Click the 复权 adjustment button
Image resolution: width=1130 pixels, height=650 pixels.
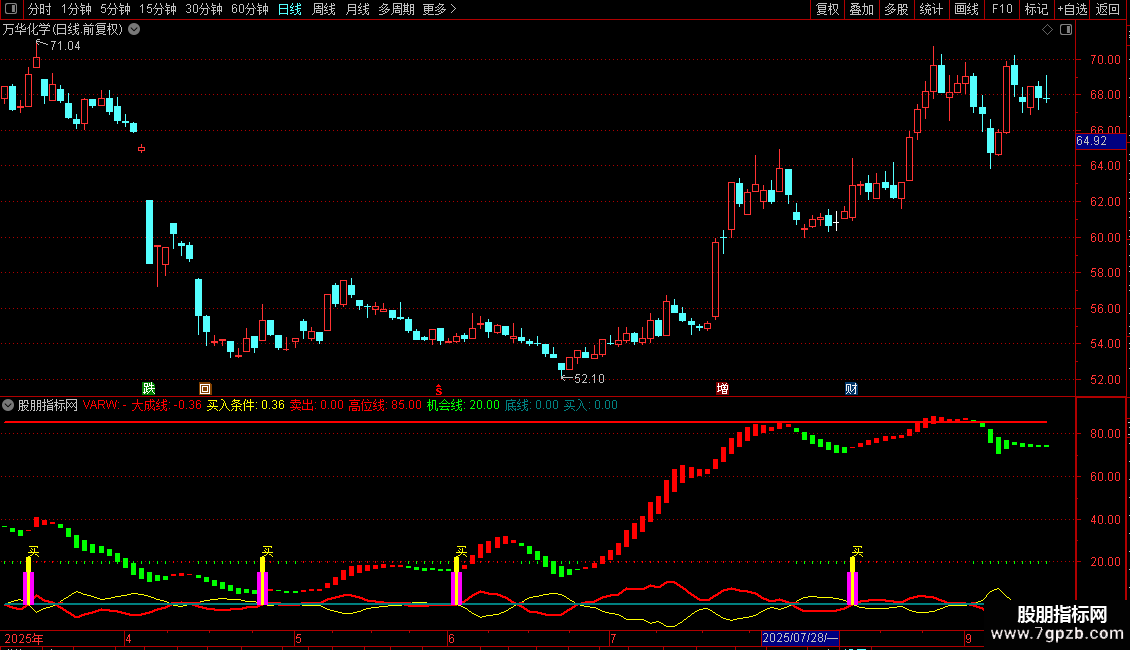pyautogui.click(x=827, y=9)
